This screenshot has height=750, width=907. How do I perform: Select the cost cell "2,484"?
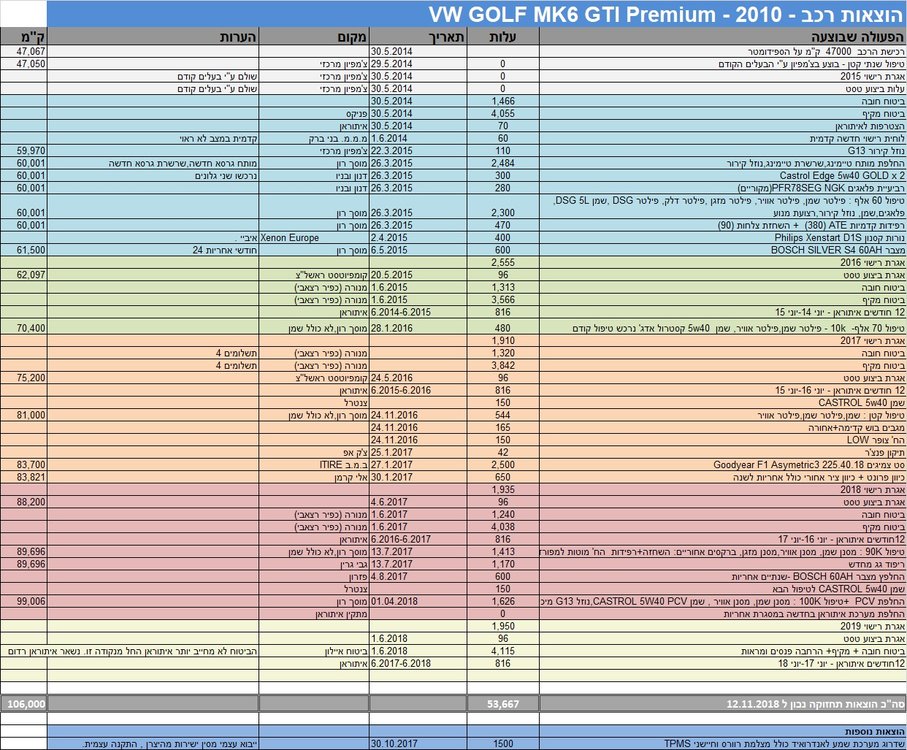pyautogui.click(x=503, y=163)
